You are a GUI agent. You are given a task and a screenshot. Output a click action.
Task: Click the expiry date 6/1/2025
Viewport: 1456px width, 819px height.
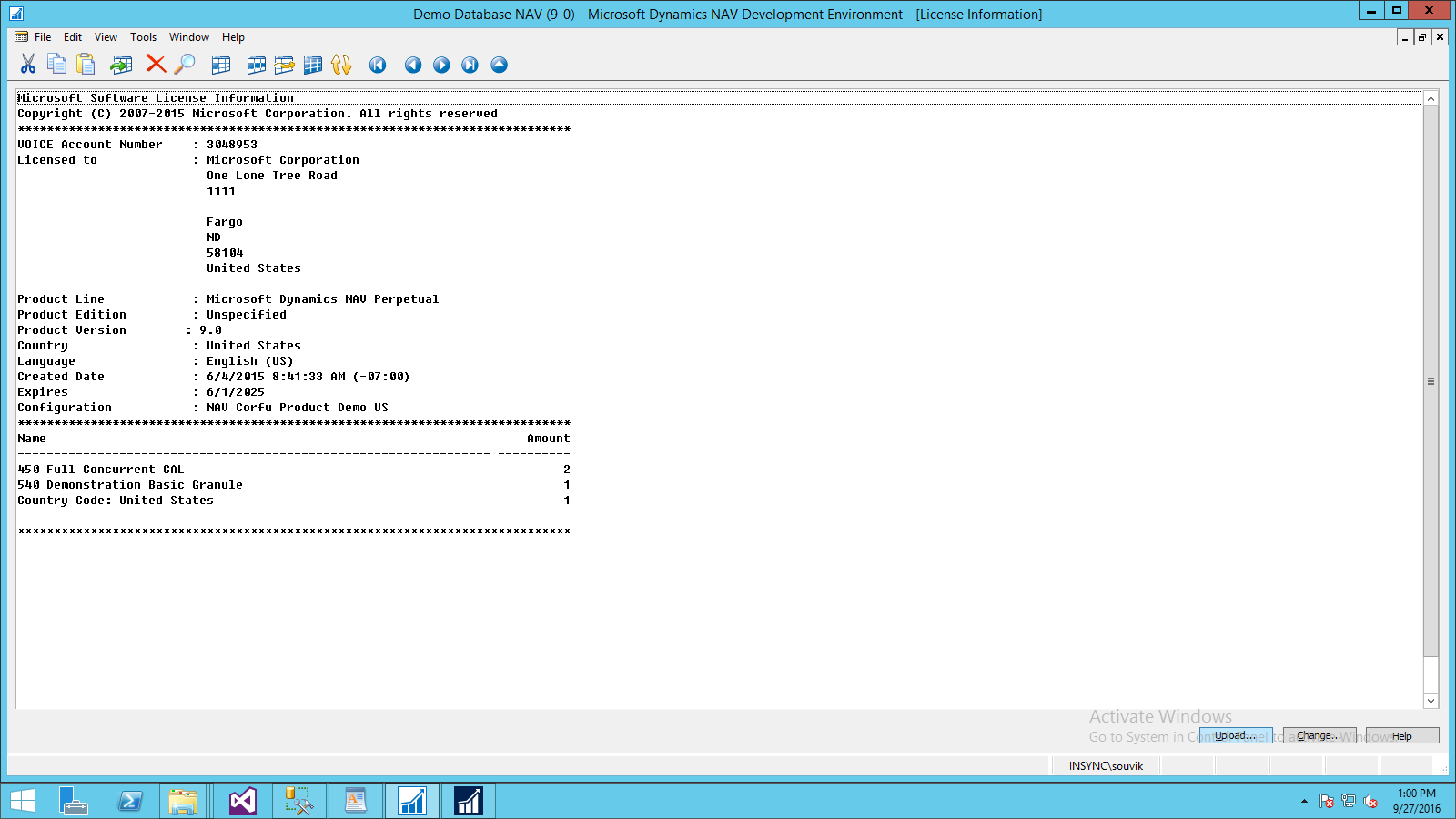pos(236,391)
